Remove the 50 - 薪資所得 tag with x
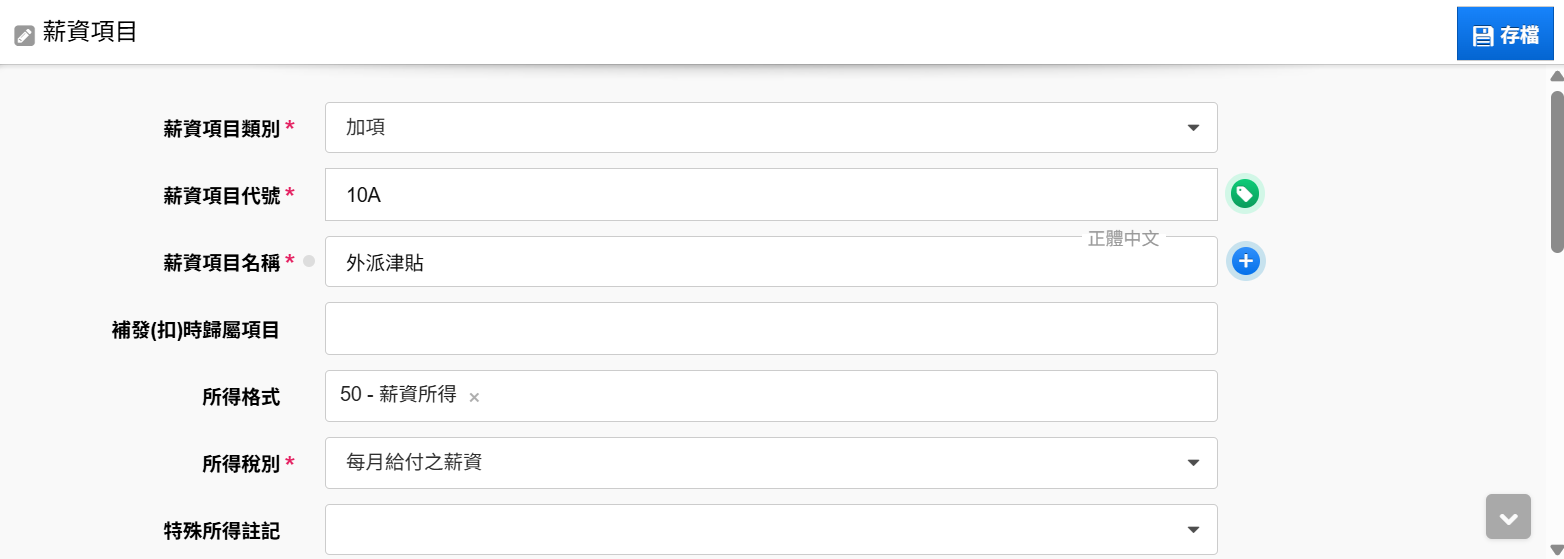Viewport: 1564px width, 559px height. point(474,397)
